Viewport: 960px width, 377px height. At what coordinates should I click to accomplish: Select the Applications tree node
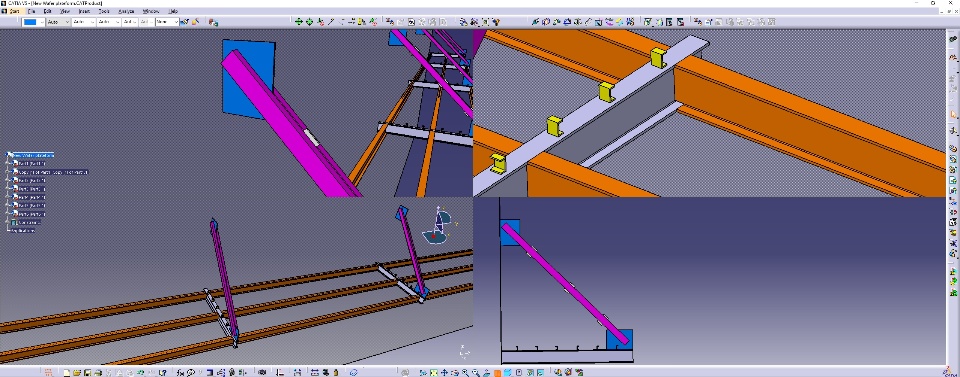(23, 231)
